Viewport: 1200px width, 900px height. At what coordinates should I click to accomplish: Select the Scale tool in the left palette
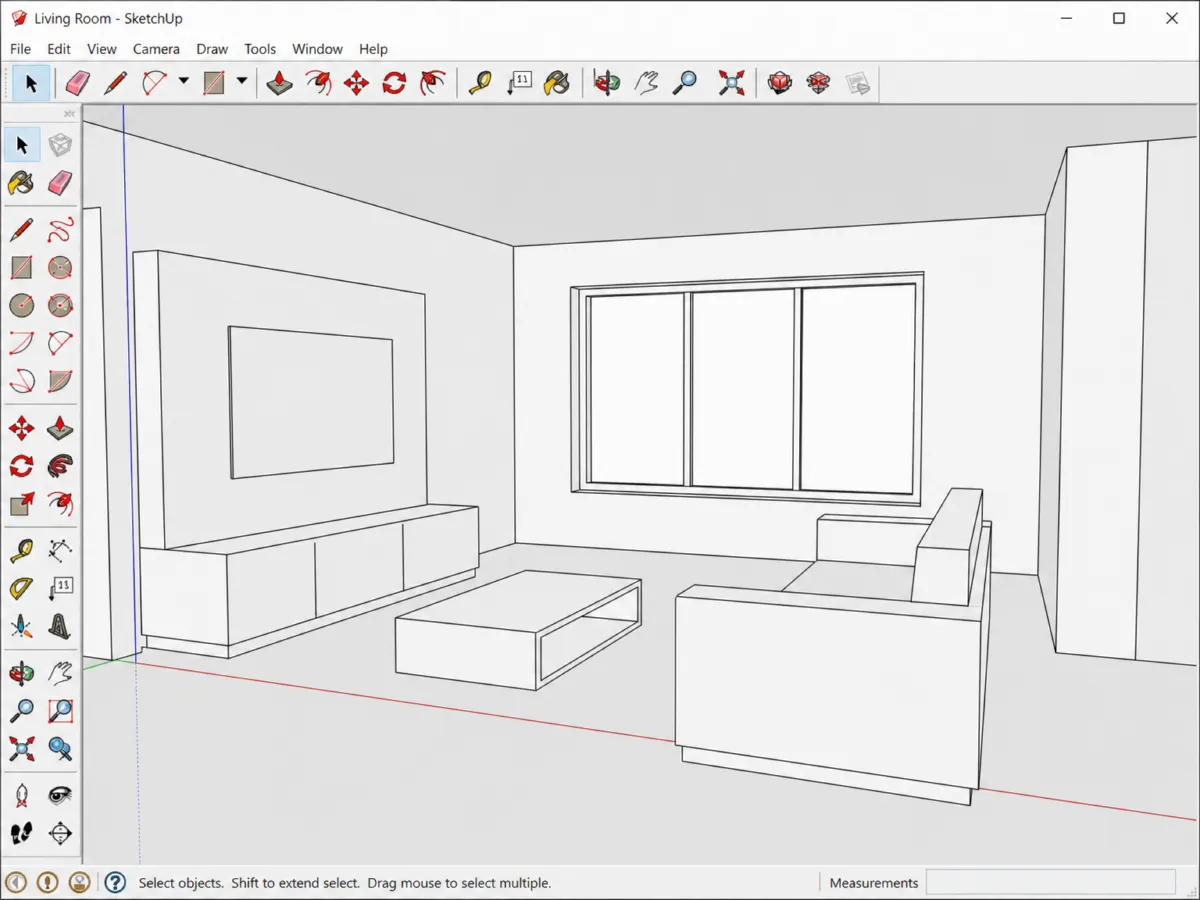(21, 504)
